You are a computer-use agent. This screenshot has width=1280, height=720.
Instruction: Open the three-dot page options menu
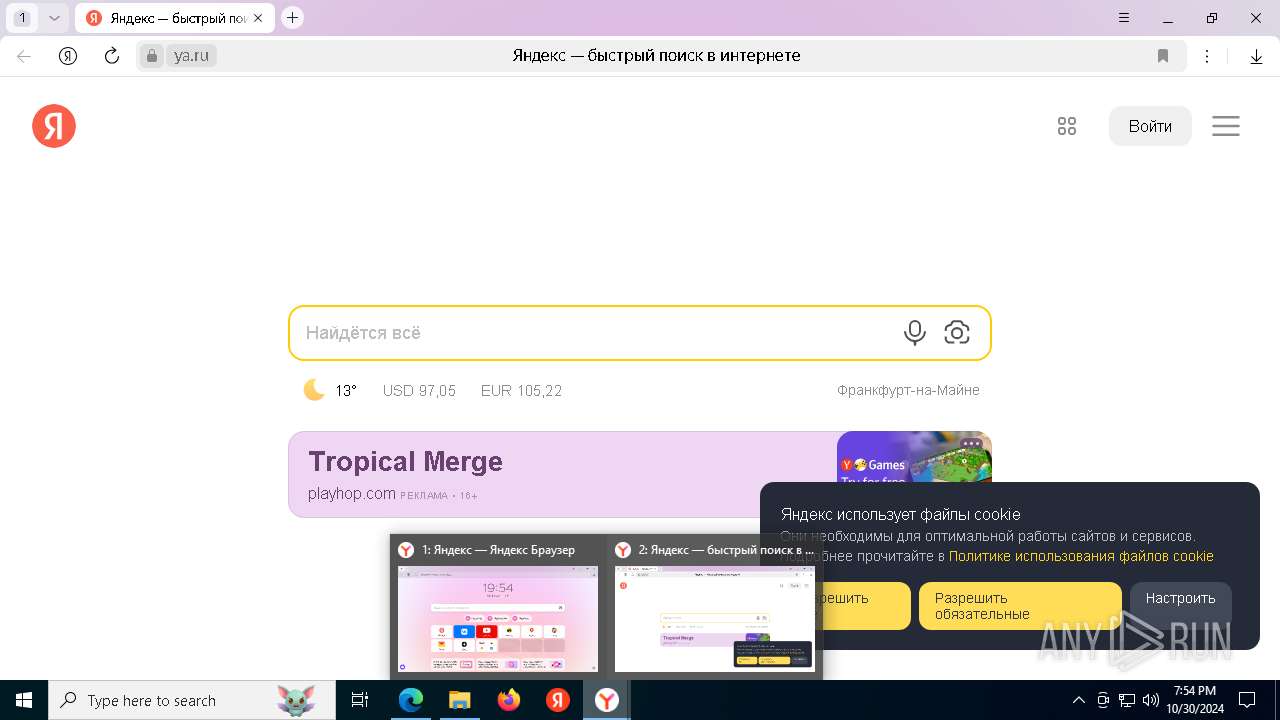tap(1207, 56)
